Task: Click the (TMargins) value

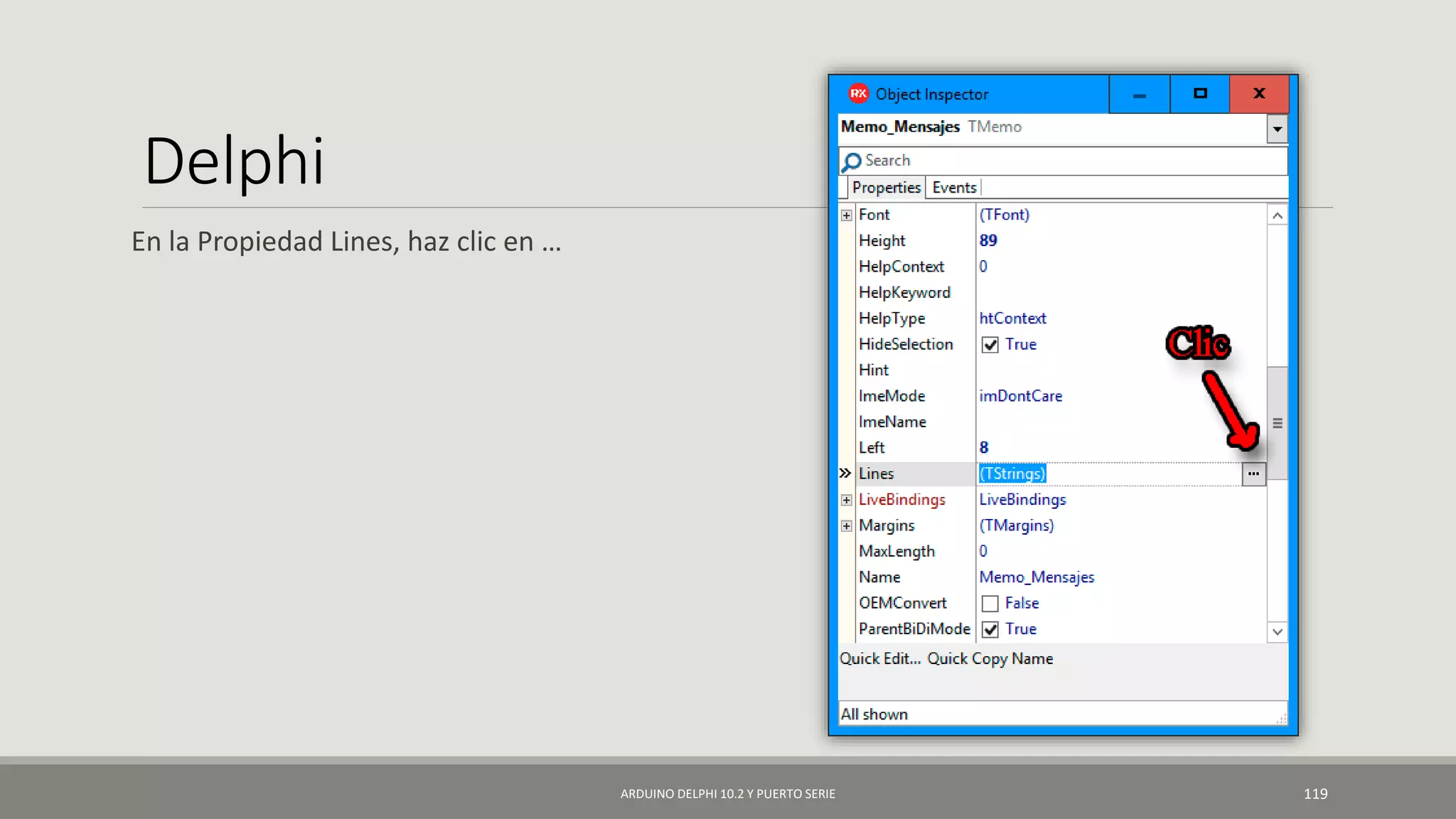Action: coord(1017,525)
